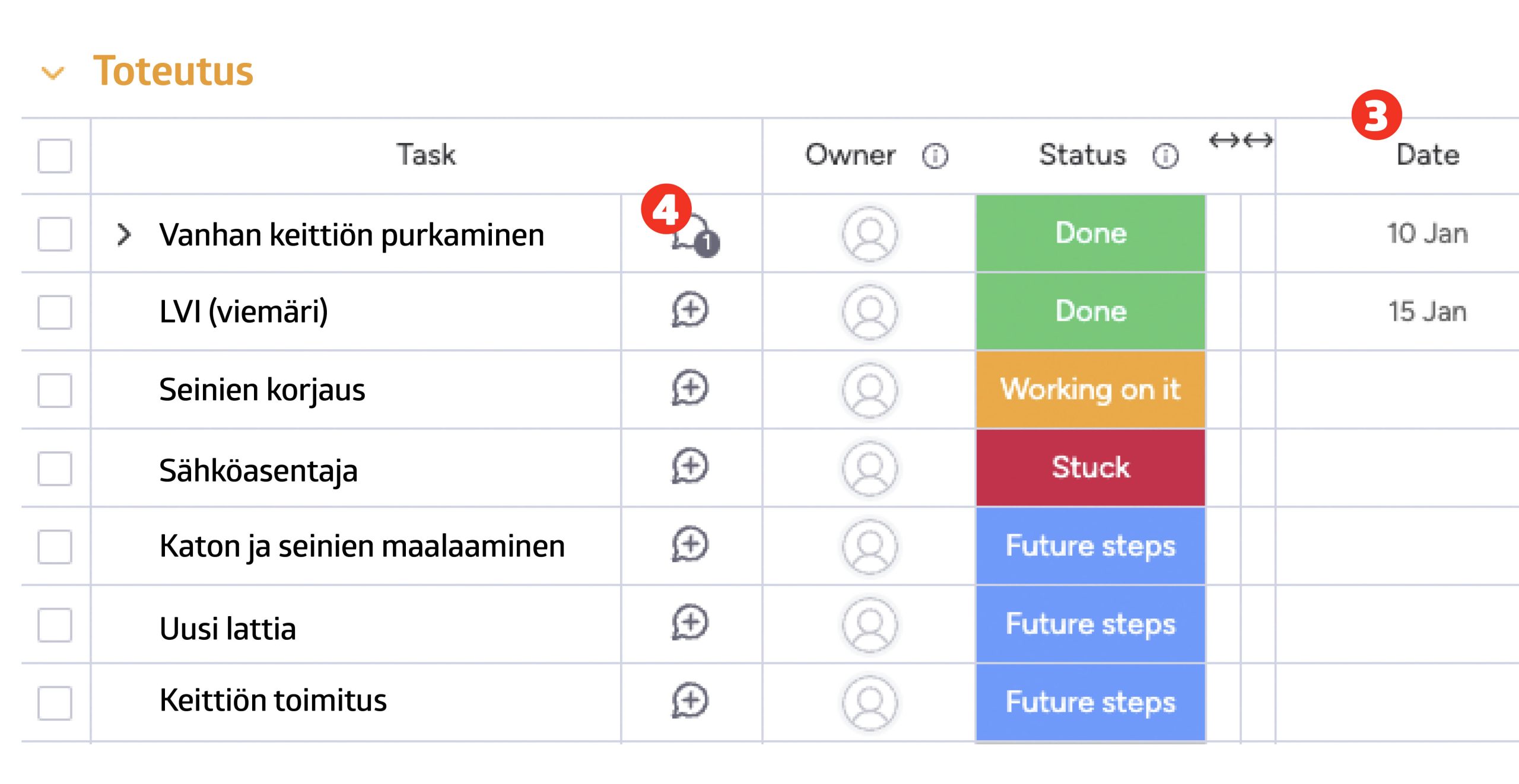This screenshot has width=1519, height=784.
Task: Click Status column info icon
Action: click(x=1165, y=156)
